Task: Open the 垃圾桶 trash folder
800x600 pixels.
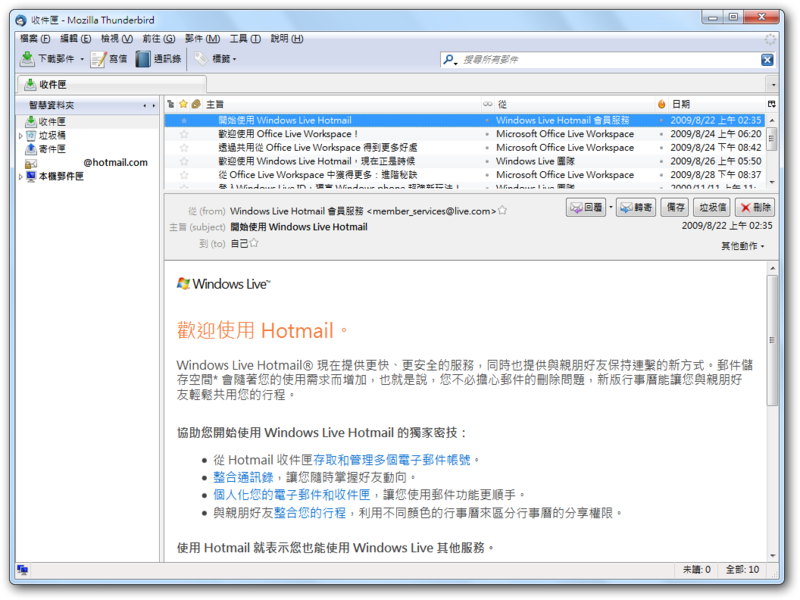Action: tap(32, 133)
